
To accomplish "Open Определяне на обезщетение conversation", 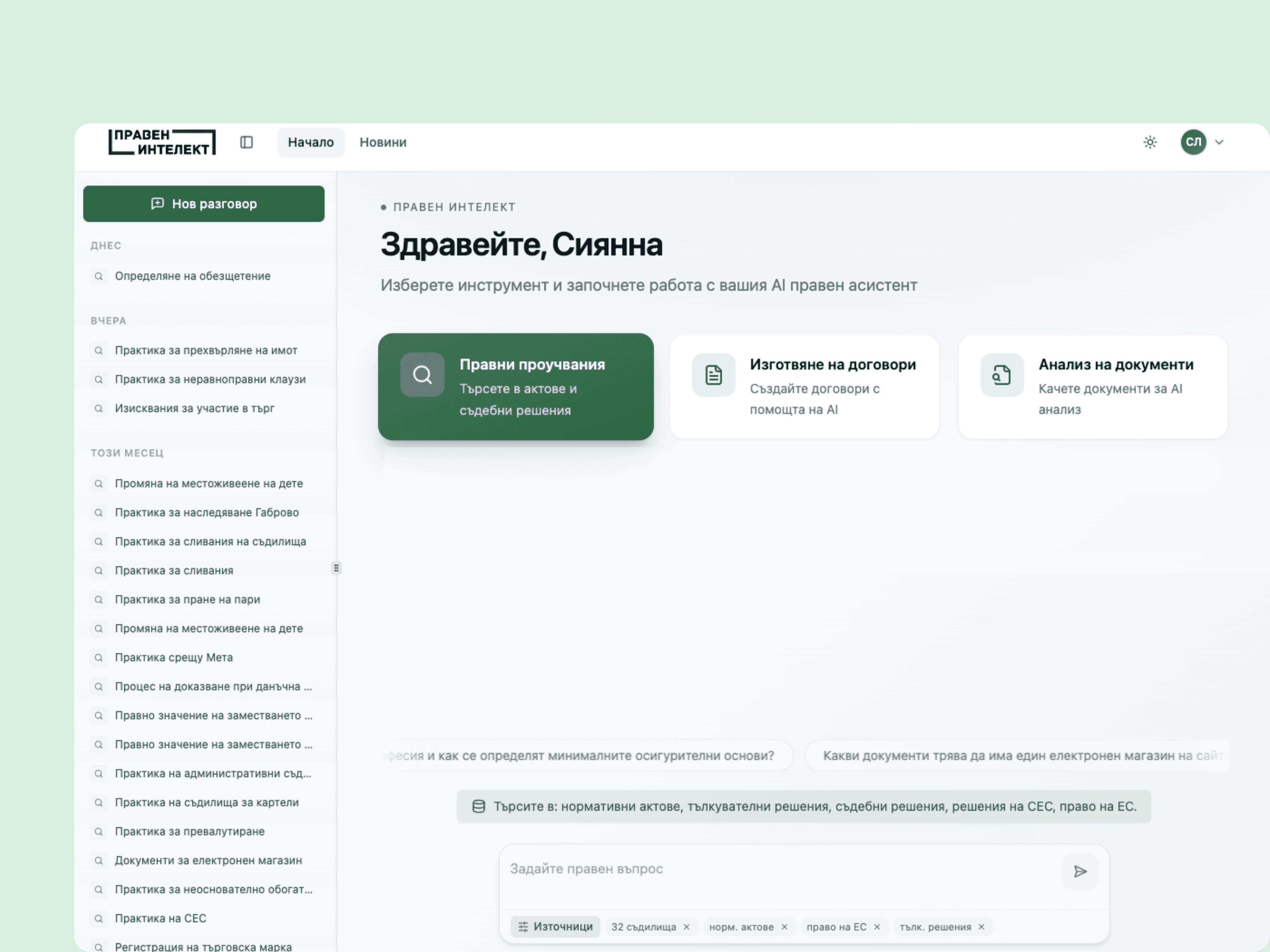I will point(192,276).
